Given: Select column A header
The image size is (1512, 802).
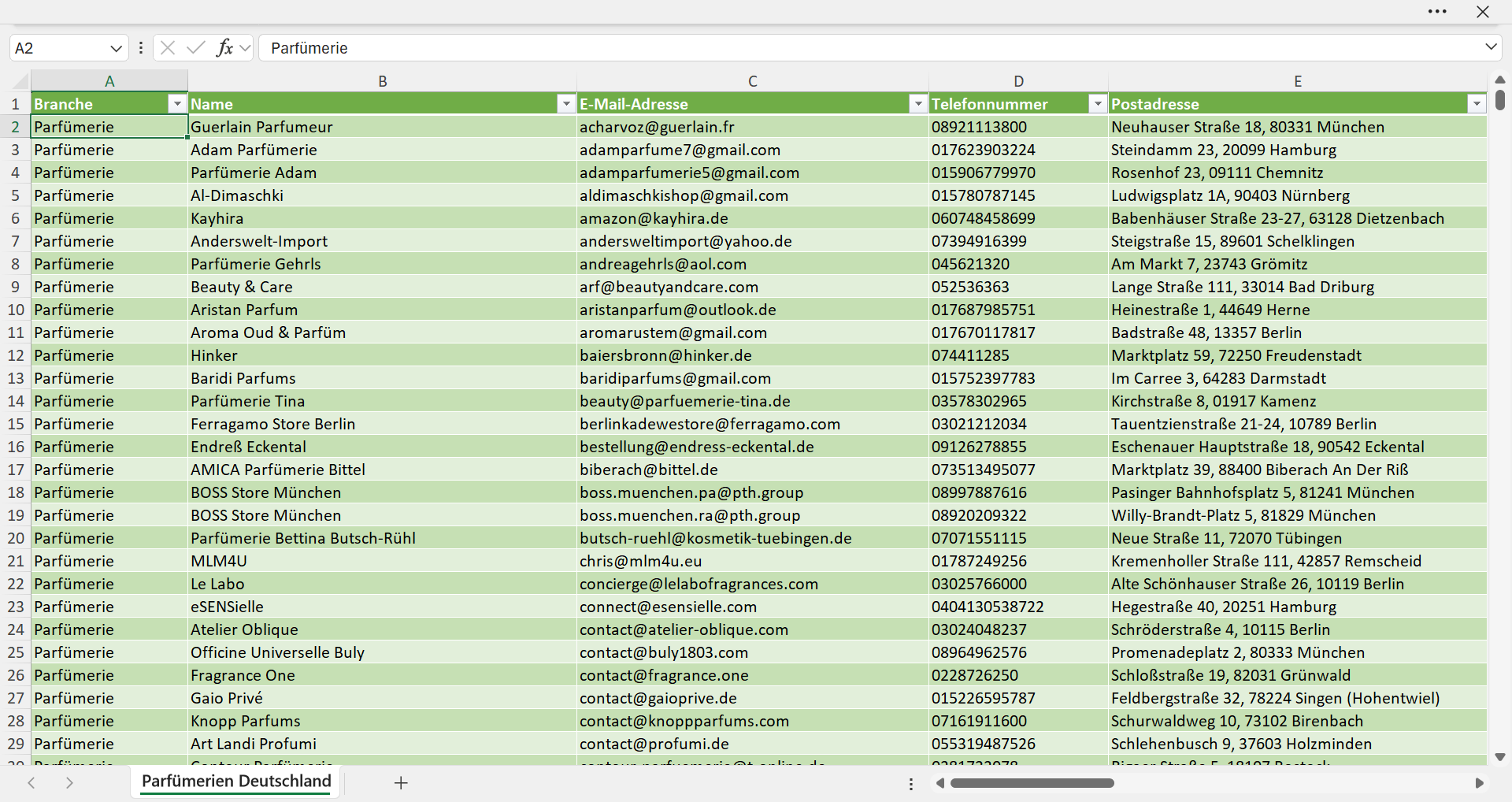Looking at the screenshot, I should point(109,81).
